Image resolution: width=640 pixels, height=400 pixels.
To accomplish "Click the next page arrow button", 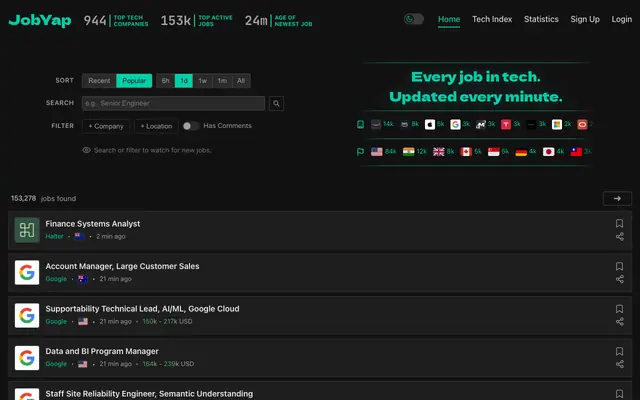I will coord(617,198).
